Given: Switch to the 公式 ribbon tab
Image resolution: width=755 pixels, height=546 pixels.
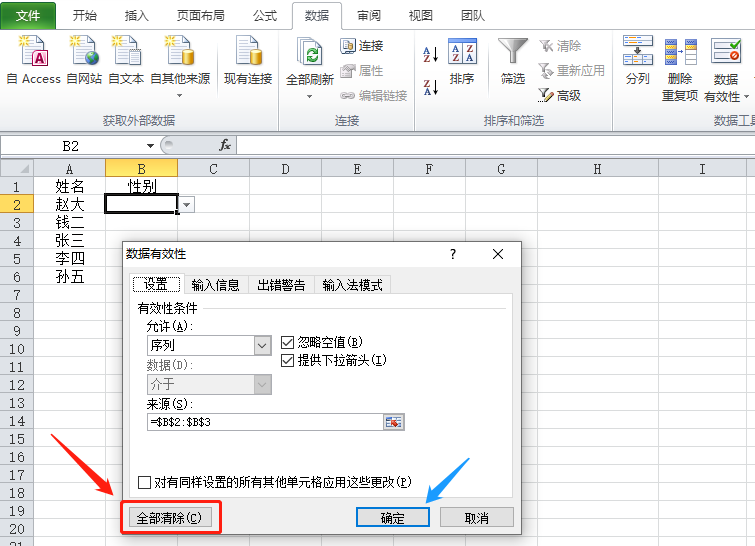Looking at the screenshot, I should click(x=265, y=15).
